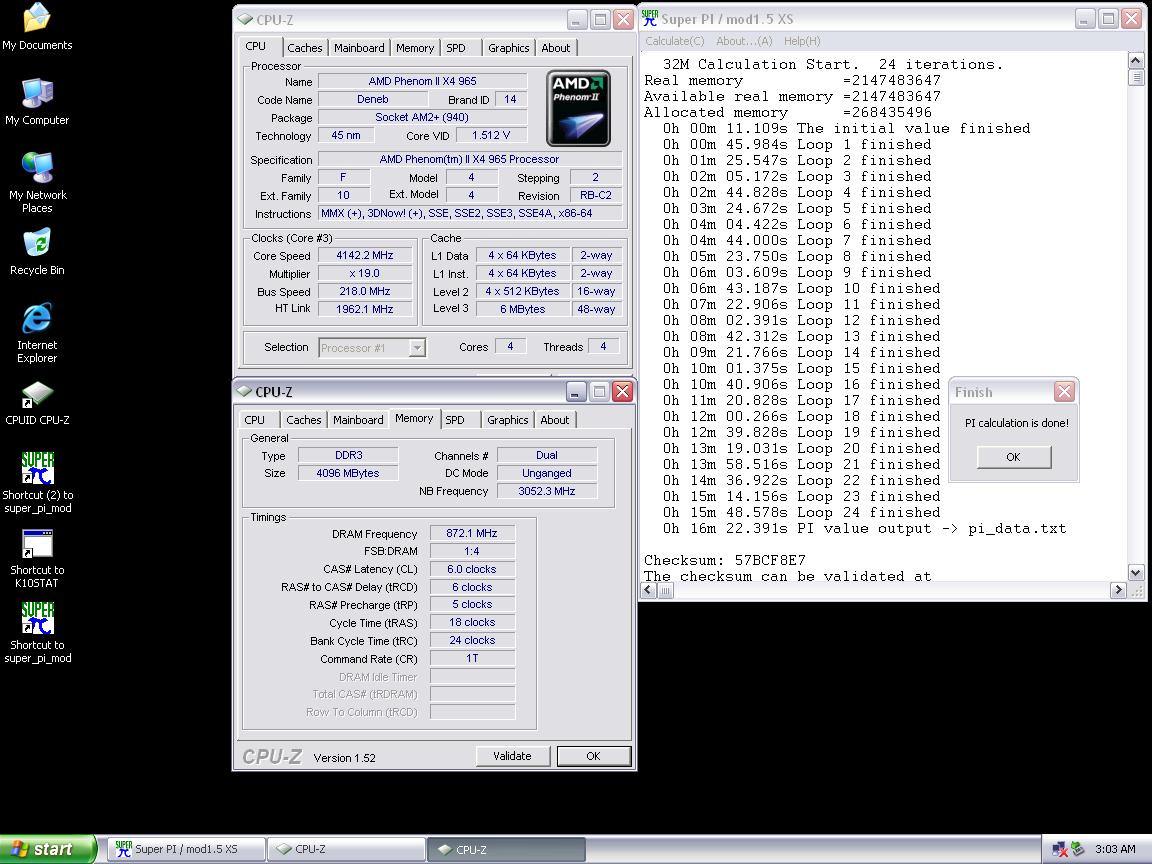
Task: Click the Super PI scroll-left arrow
Action: [x=649, y=589]
